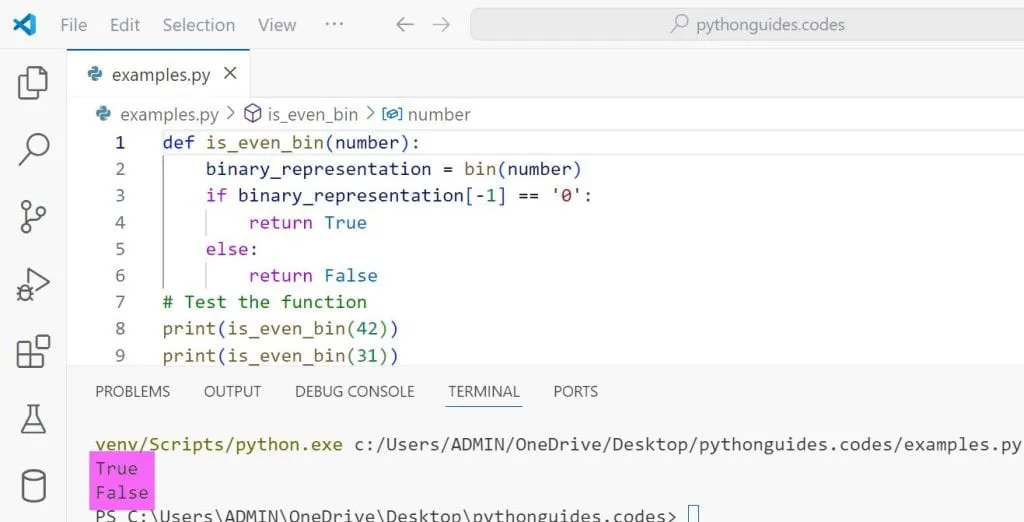The height and width of the screenshot is (522, 1024).
Task: Open the Extensions view
Action: point(33,352)
